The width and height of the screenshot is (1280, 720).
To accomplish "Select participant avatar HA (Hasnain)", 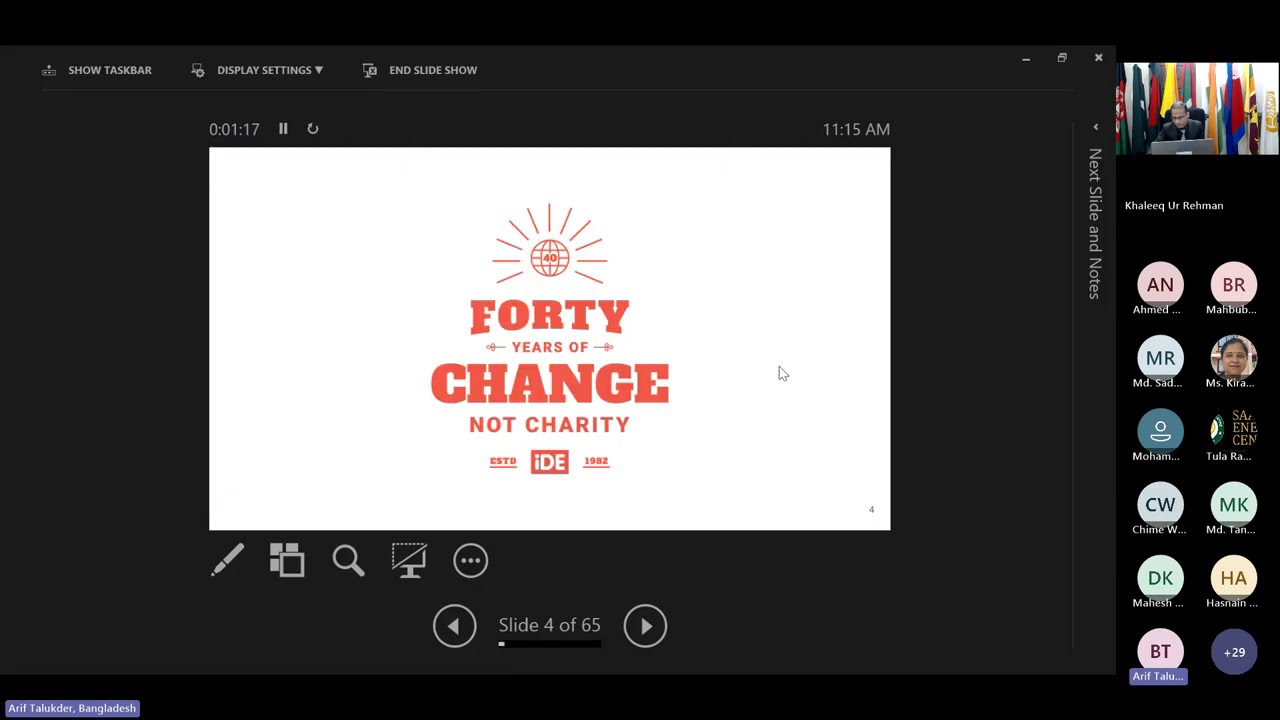I will pyautogui.click(x=1233, y=578).
